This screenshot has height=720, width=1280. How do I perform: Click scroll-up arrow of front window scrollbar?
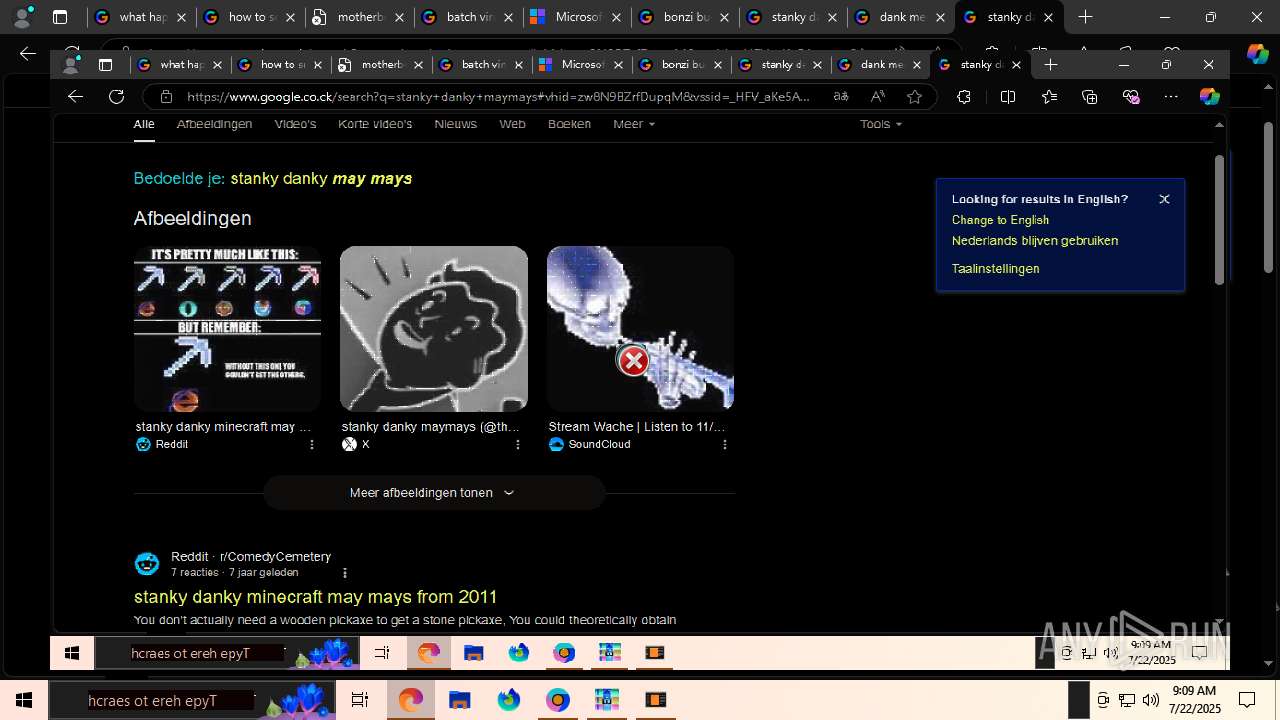(x=1219, y=124)
